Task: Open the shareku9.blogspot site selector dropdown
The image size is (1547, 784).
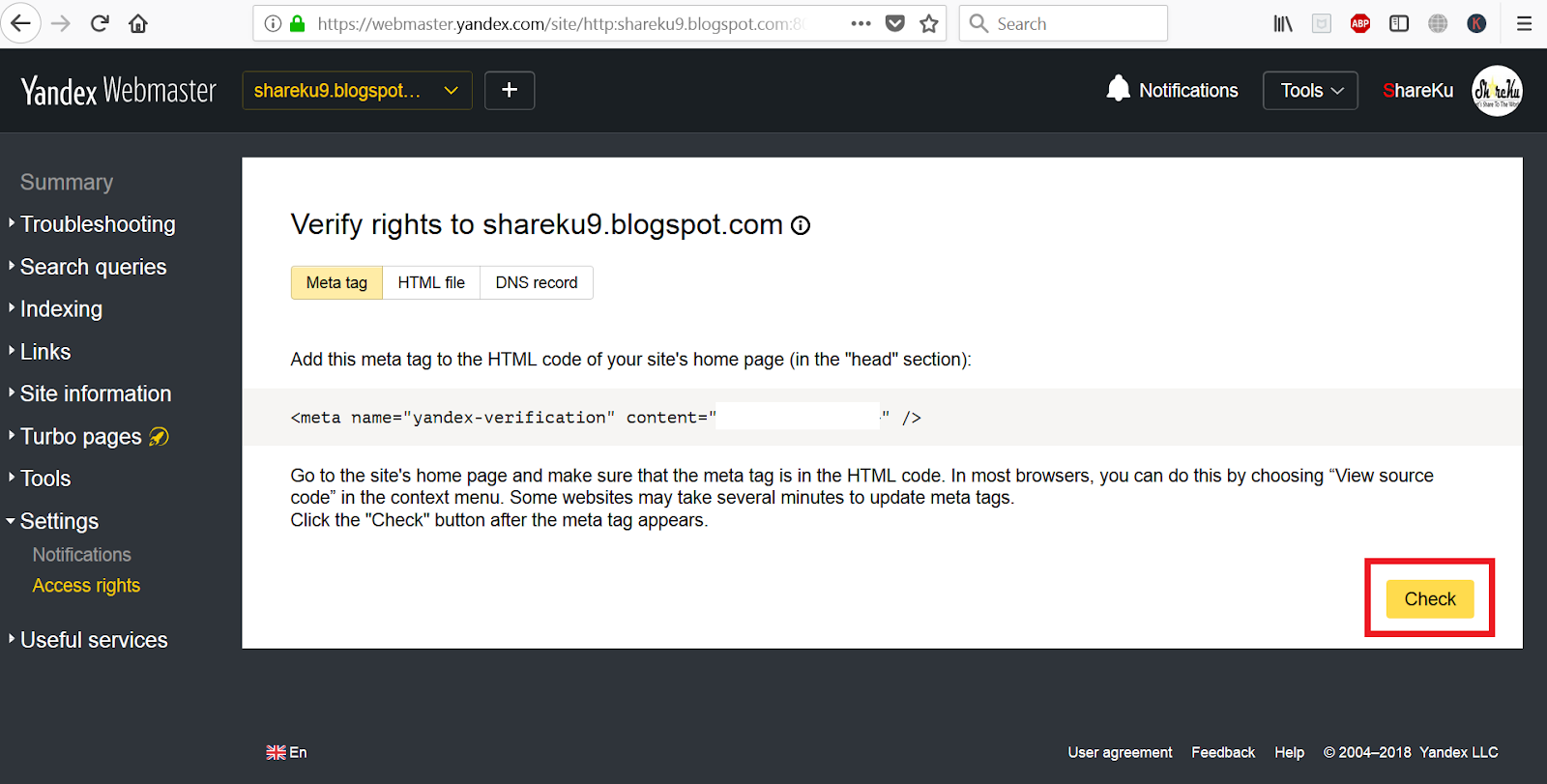Action: pos(357,90)
